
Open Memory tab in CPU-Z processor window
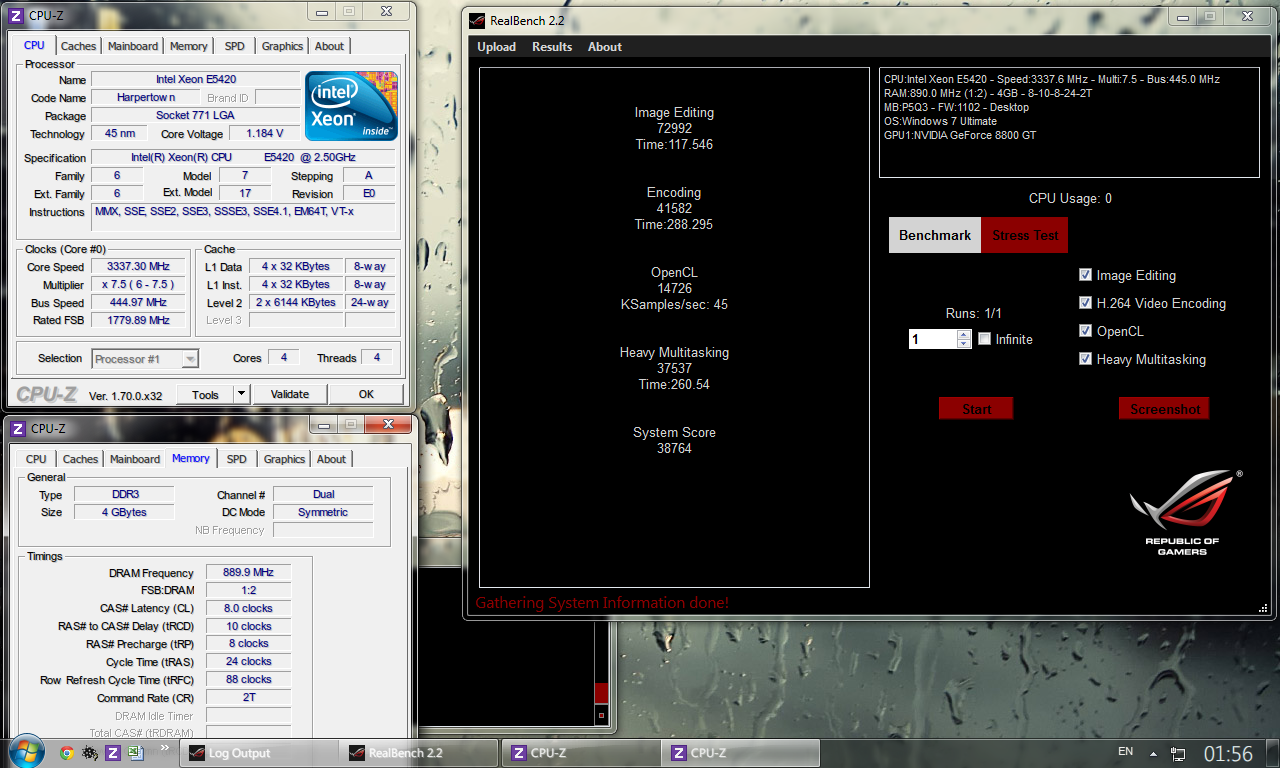click(189, 46)
